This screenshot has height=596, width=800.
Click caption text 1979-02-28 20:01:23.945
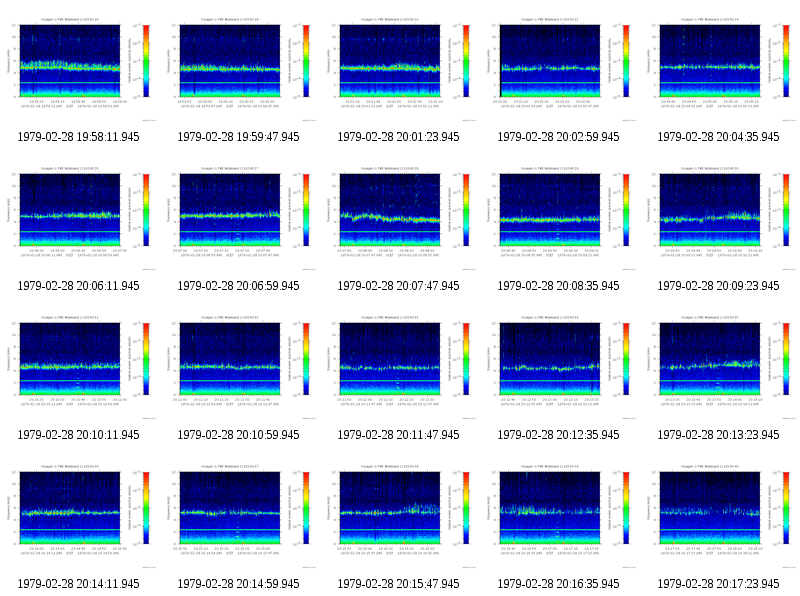tap(398, 137)
